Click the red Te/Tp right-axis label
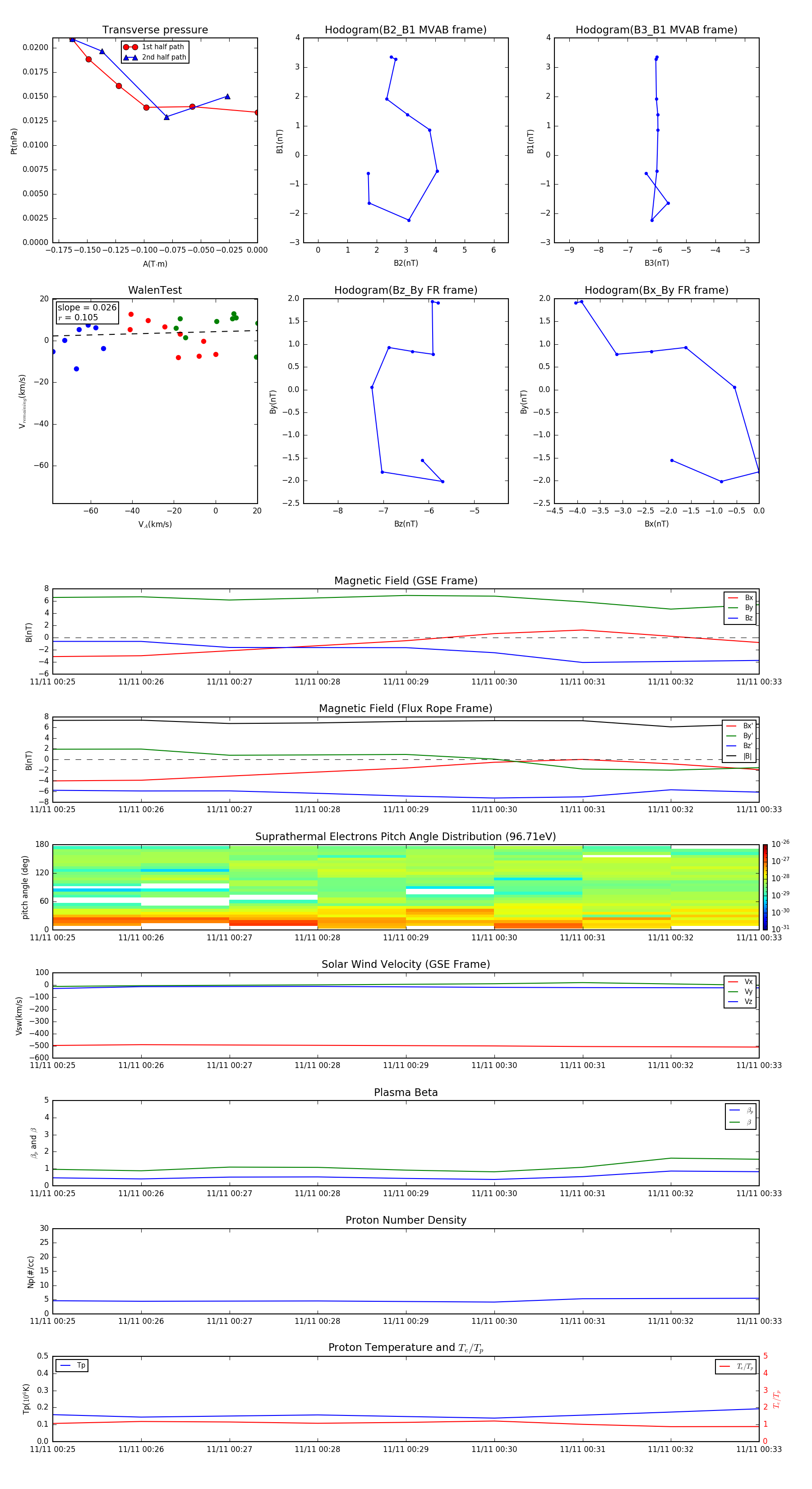This screenshot has width=812, height=1489. [x=777, y=1399]
